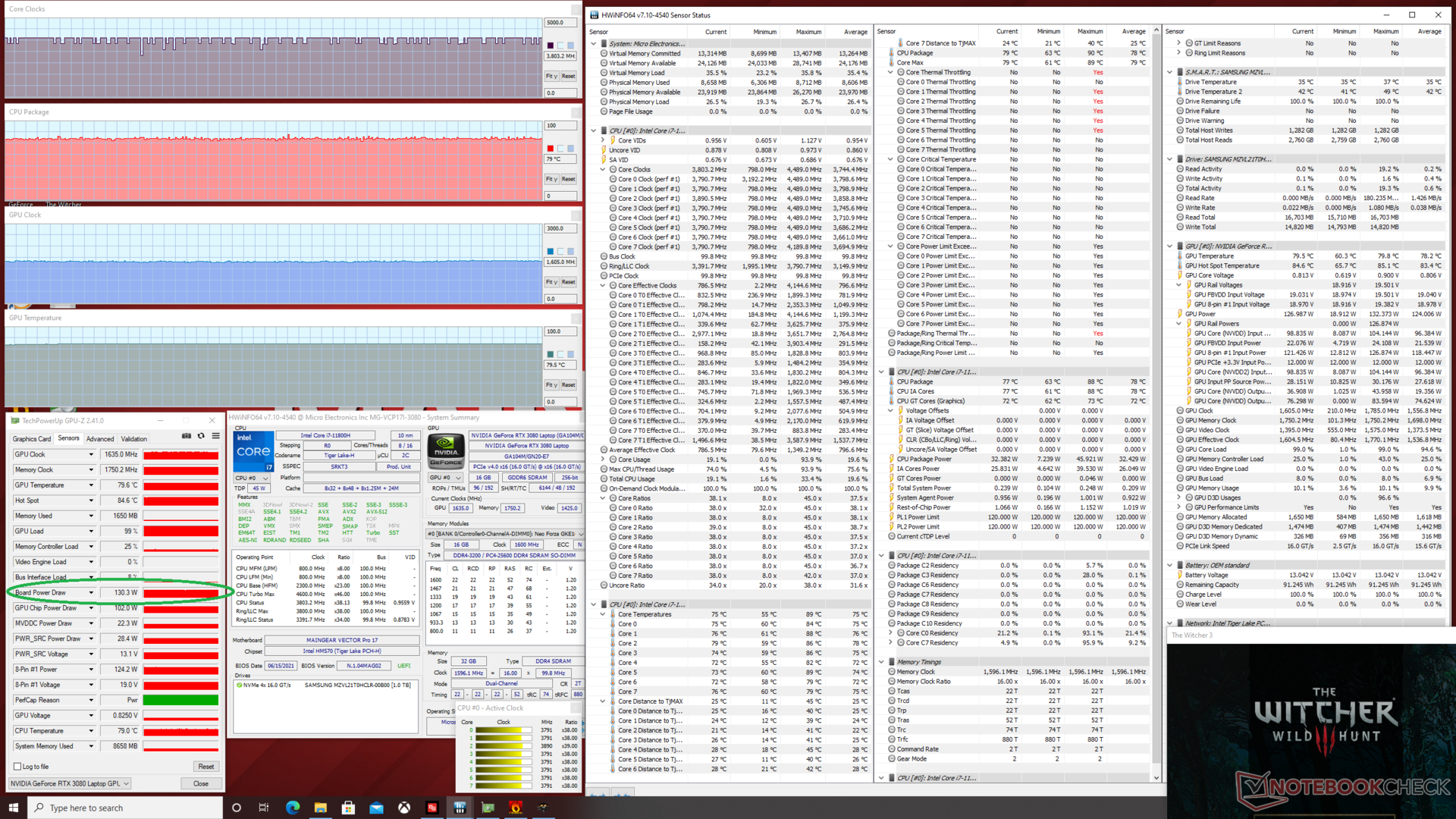Click the Core Clocks graph maximum value field
Viewport: 1456px width, 819px height.
tap(560, 23)
